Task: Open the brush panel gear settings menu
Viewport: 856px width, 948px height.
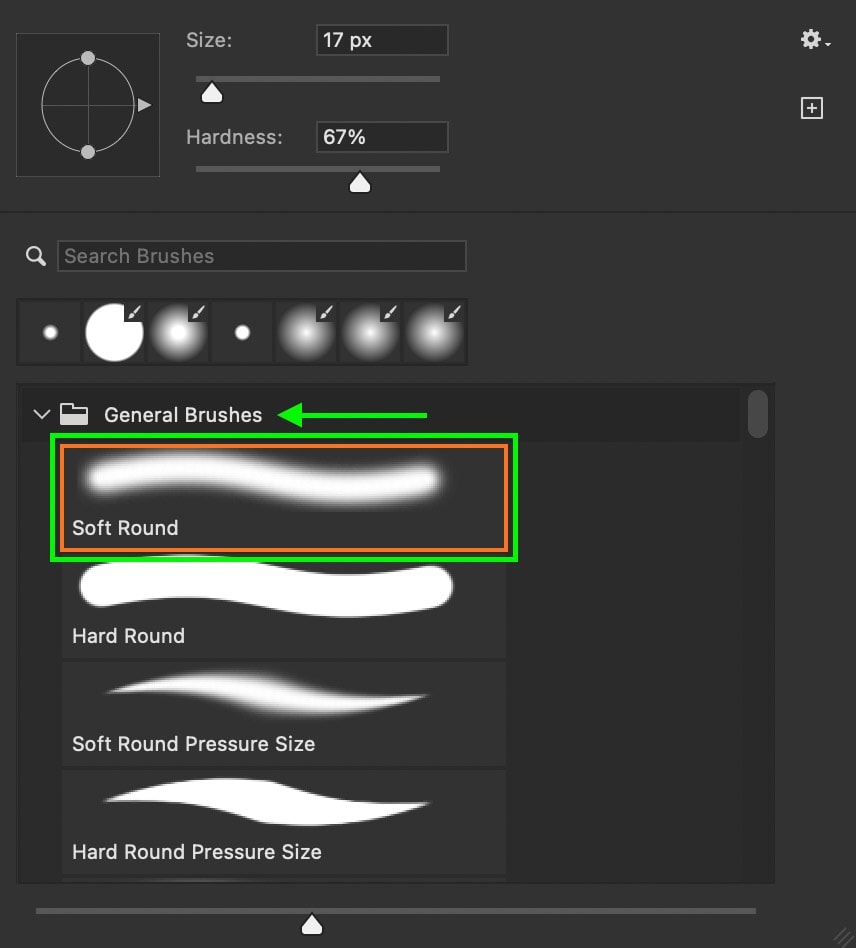Action: coord(814,40)
